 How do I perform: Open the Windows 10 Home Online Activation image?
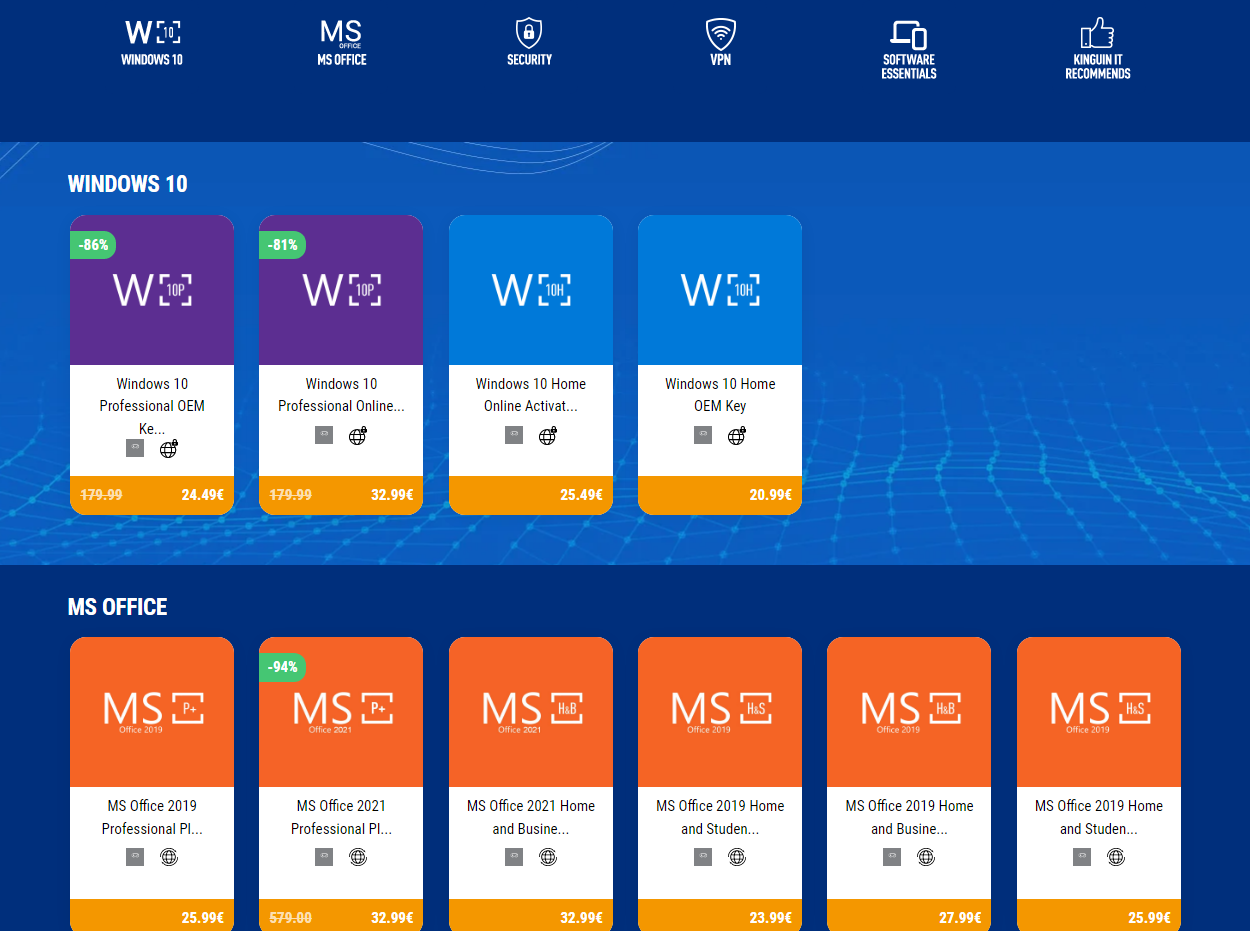click(x=531, y=290)
